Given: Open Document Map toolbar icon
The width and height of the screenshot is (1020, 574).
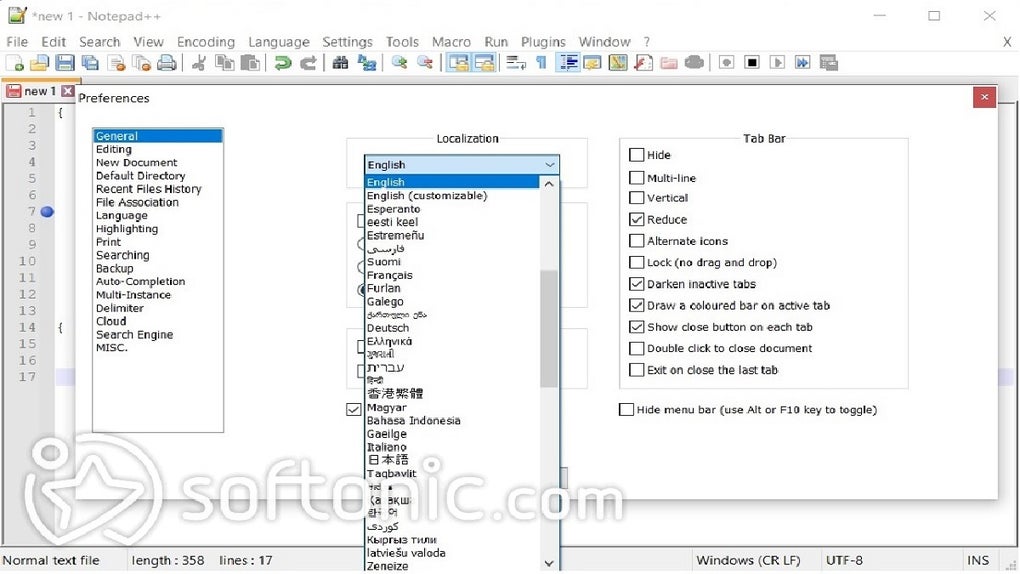Looking at the screenshot, I should pyautogui.click(x=618, y=62).
